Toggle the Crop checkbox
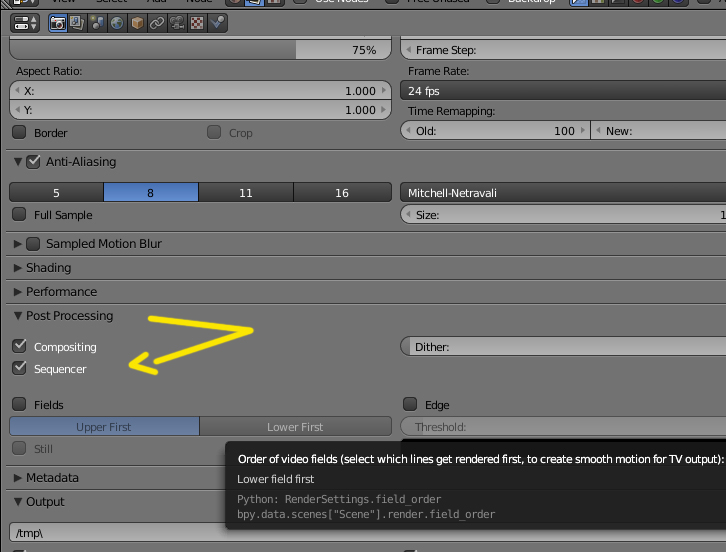726x552 pixels. click(x=214, y=132)
